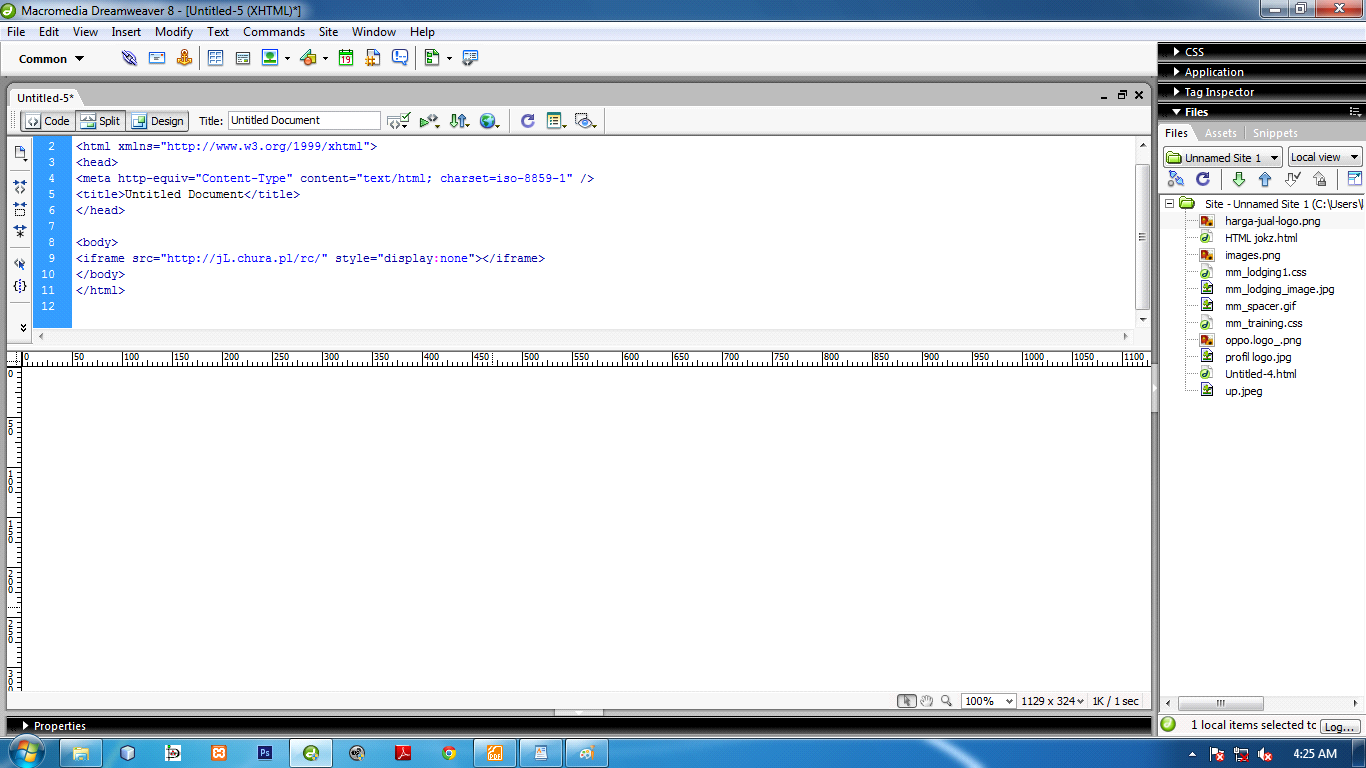Switch to Code view
Image resolution: width=1366 pixels, height=768 pixels.
48,121
